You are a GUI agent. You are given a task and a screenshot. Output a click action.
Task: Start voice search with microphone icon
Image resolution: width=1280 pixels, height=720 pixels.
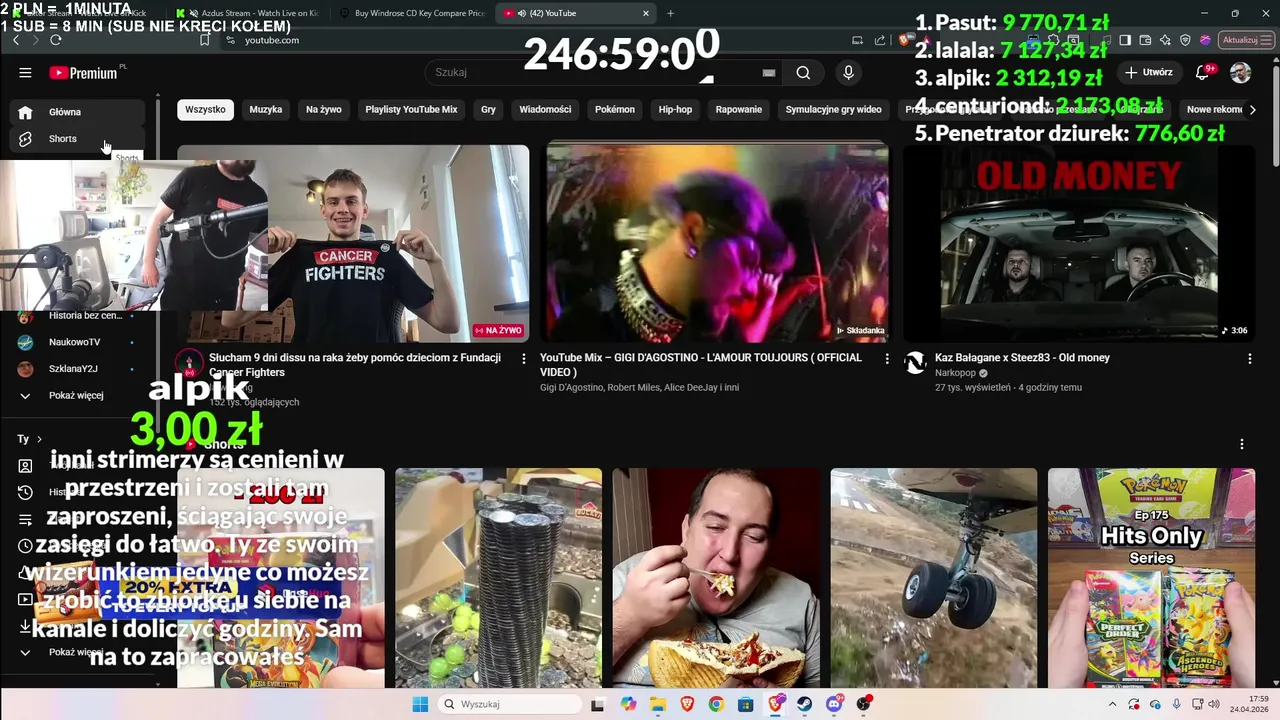coord(849,72)
